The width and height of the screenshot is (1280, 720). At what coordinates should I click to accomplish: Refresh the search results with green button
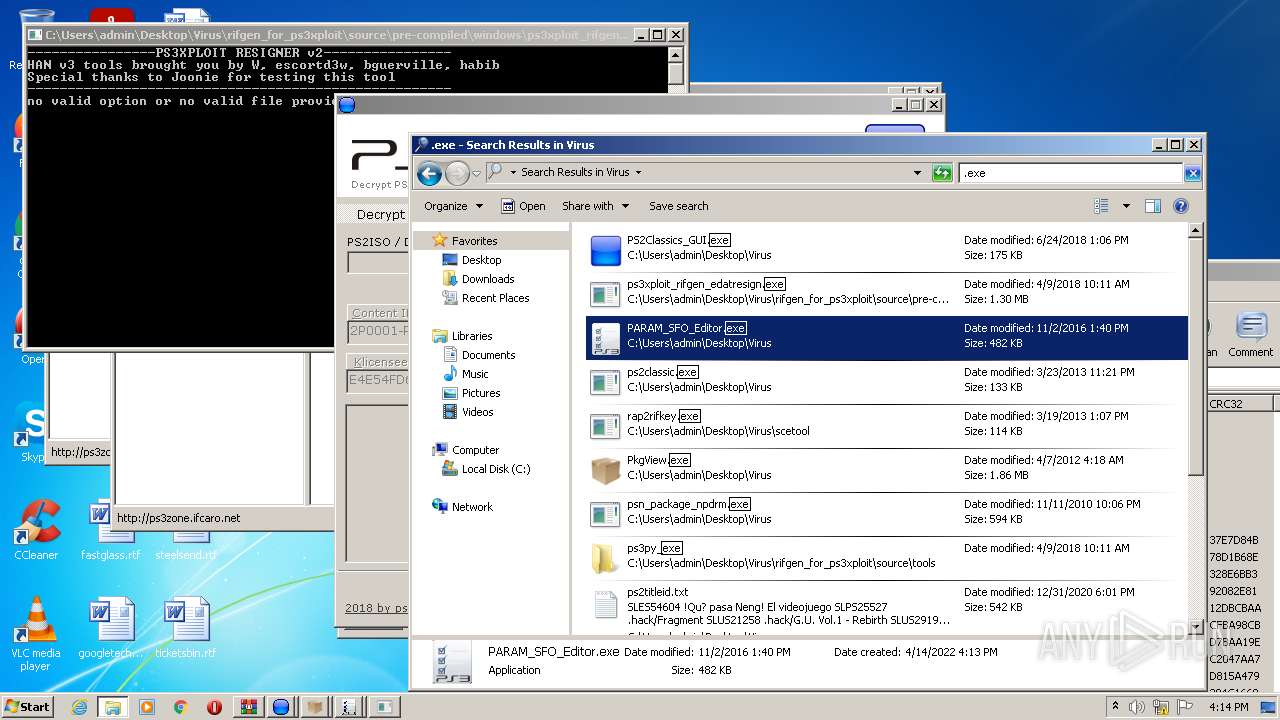pos(941,173)
